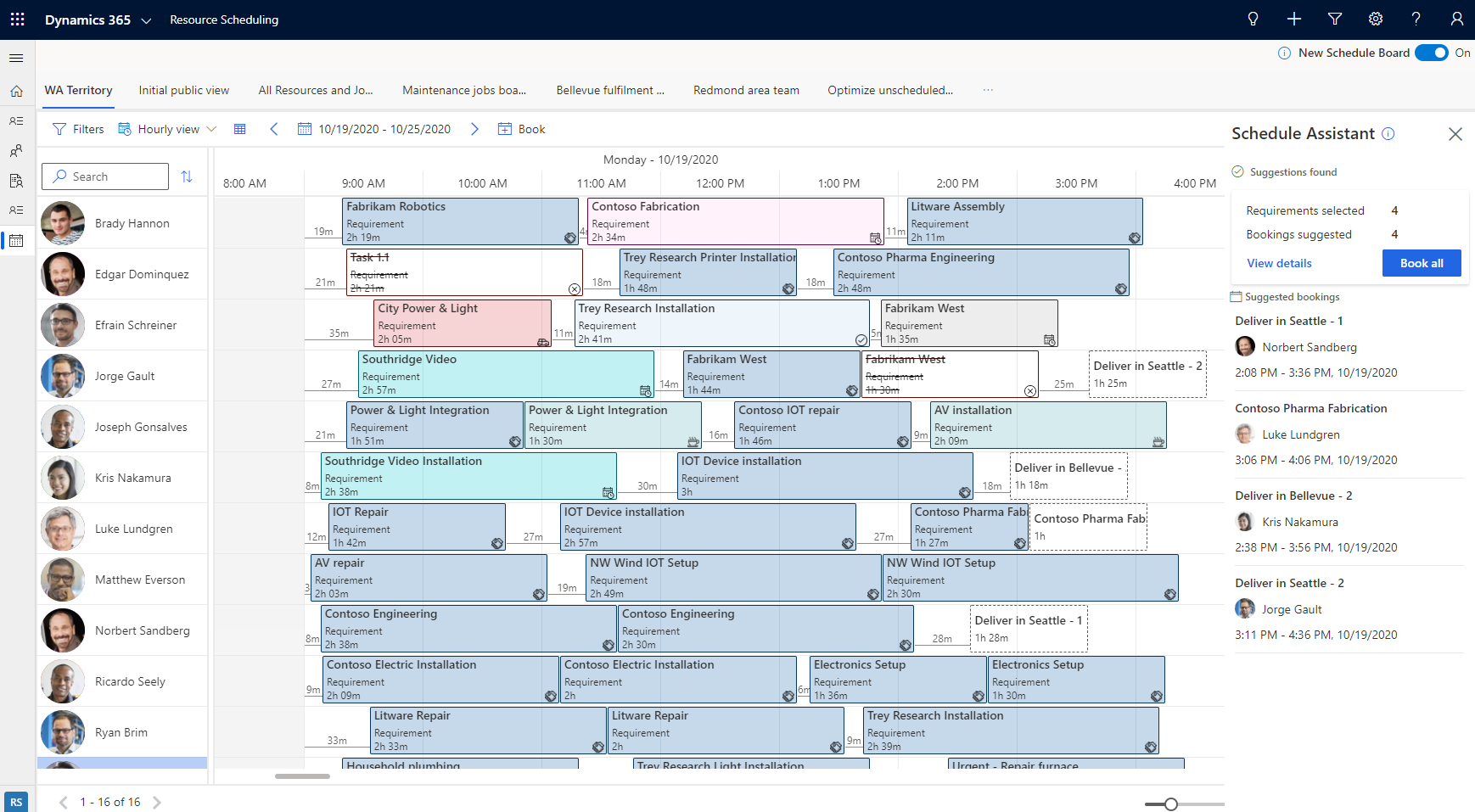Select the Fabrikam Robotics booking
This screenshot has width=1475, height=812.
pyautogui.click(x=460, y=221)
